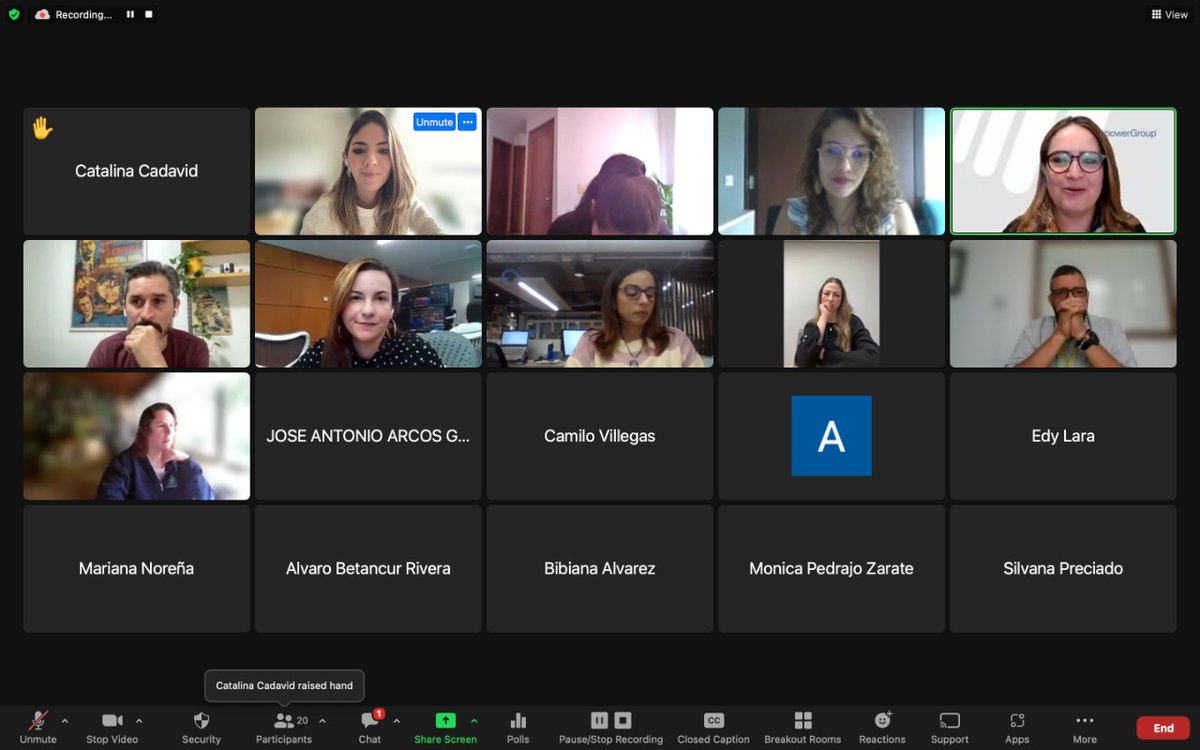
Task: Select Monica Pedrajo Zarate tile
Action: click(x=831, y=568)
